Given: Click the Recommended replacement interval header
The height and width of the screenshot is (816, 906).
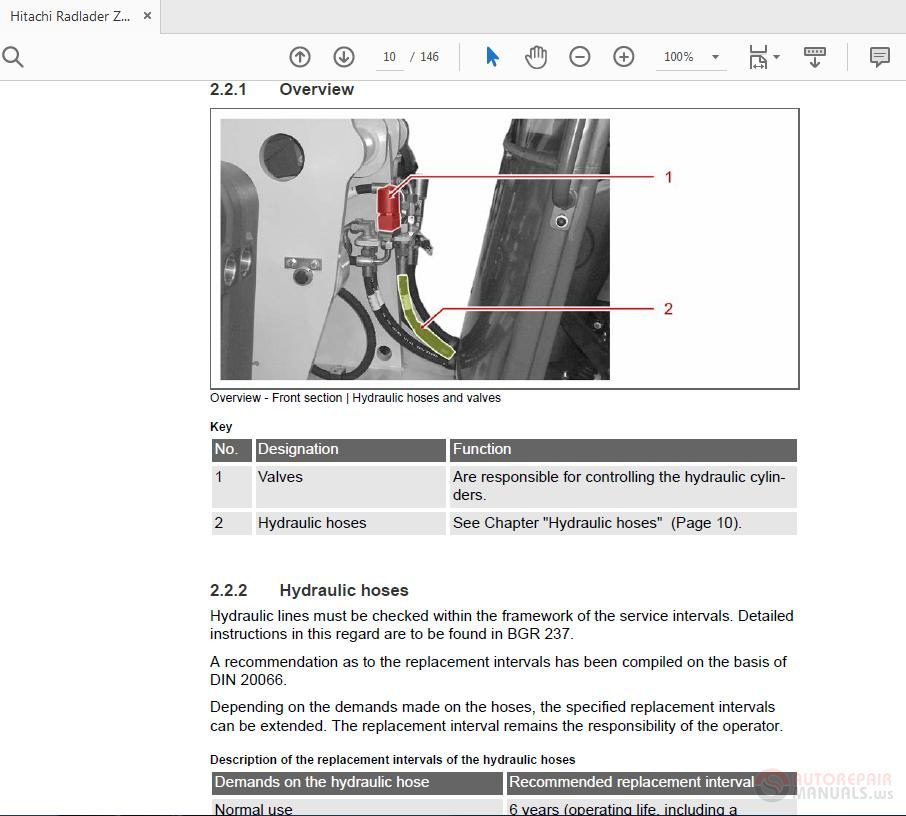Looking at the screenshot, I should pyautogui.click(x=651, y=782).
